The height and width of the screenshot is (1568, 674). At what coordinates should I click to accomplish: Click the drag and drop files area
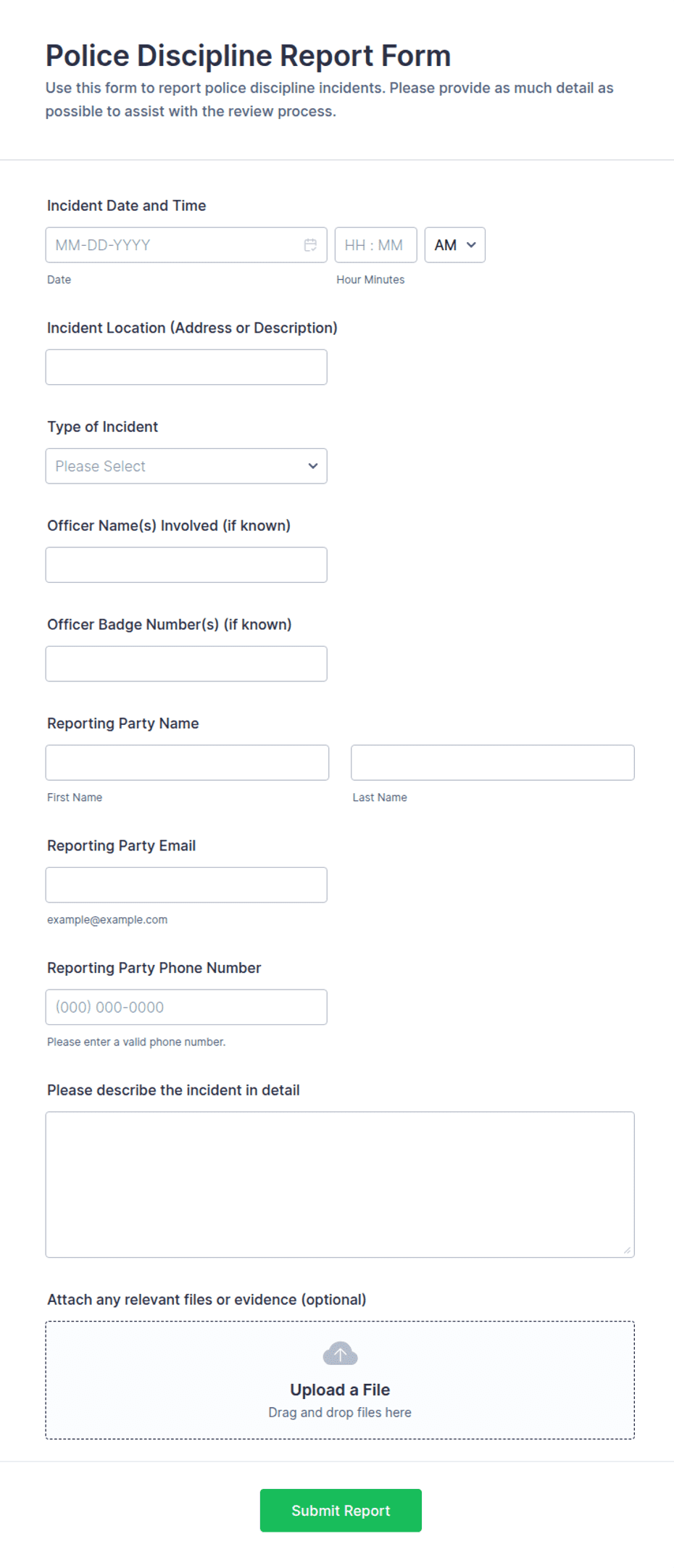tap(340, 1380)
